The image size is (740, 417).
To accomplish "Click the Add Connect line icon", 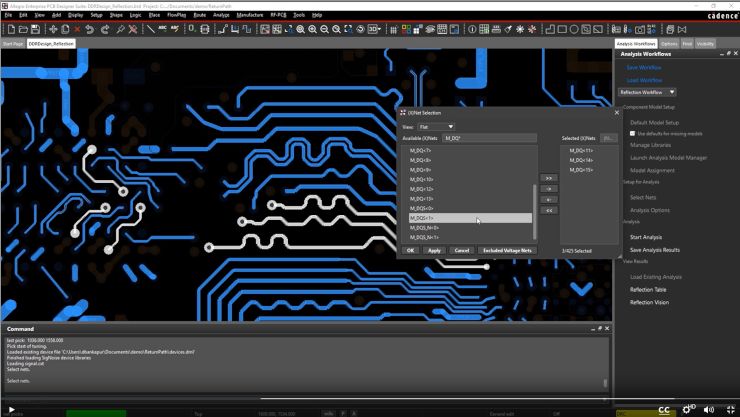I will pos(149,29).
